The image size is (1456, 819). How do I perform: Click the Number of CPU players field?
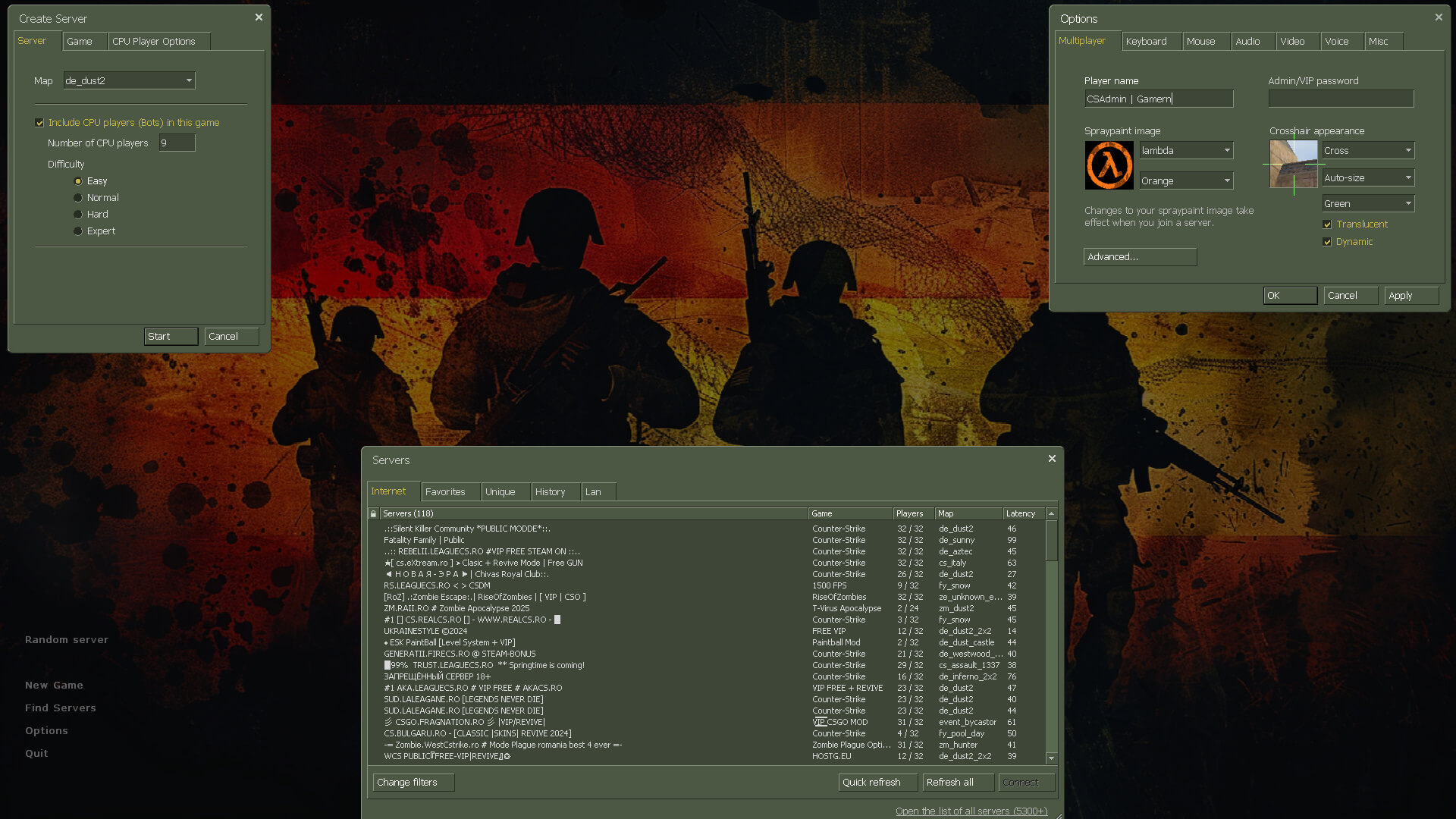point(177,143)
